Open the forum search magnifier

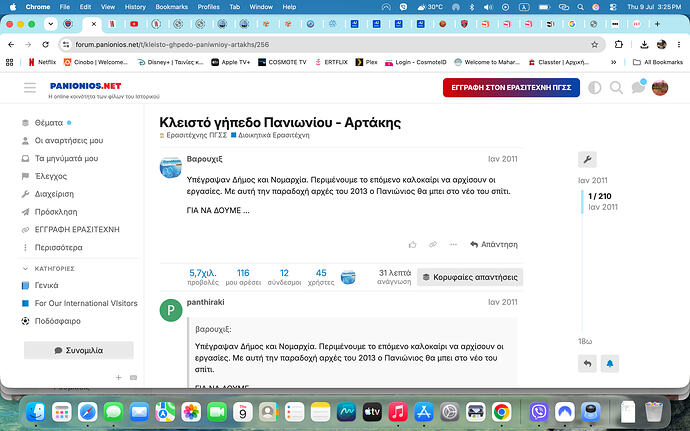(616, 88)
